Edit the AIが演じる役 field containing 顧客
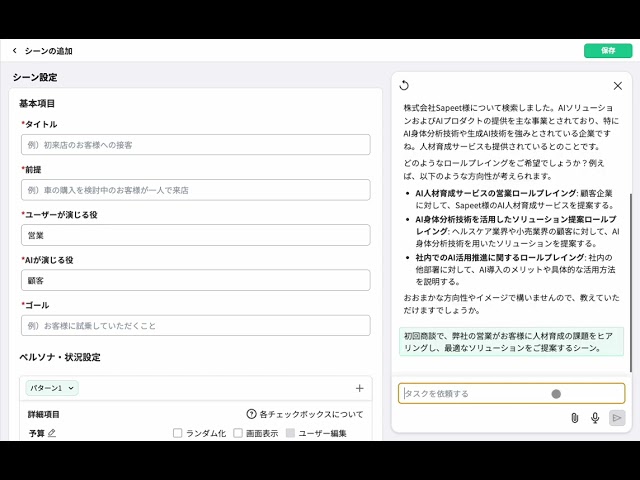 (x=196, y=280)
